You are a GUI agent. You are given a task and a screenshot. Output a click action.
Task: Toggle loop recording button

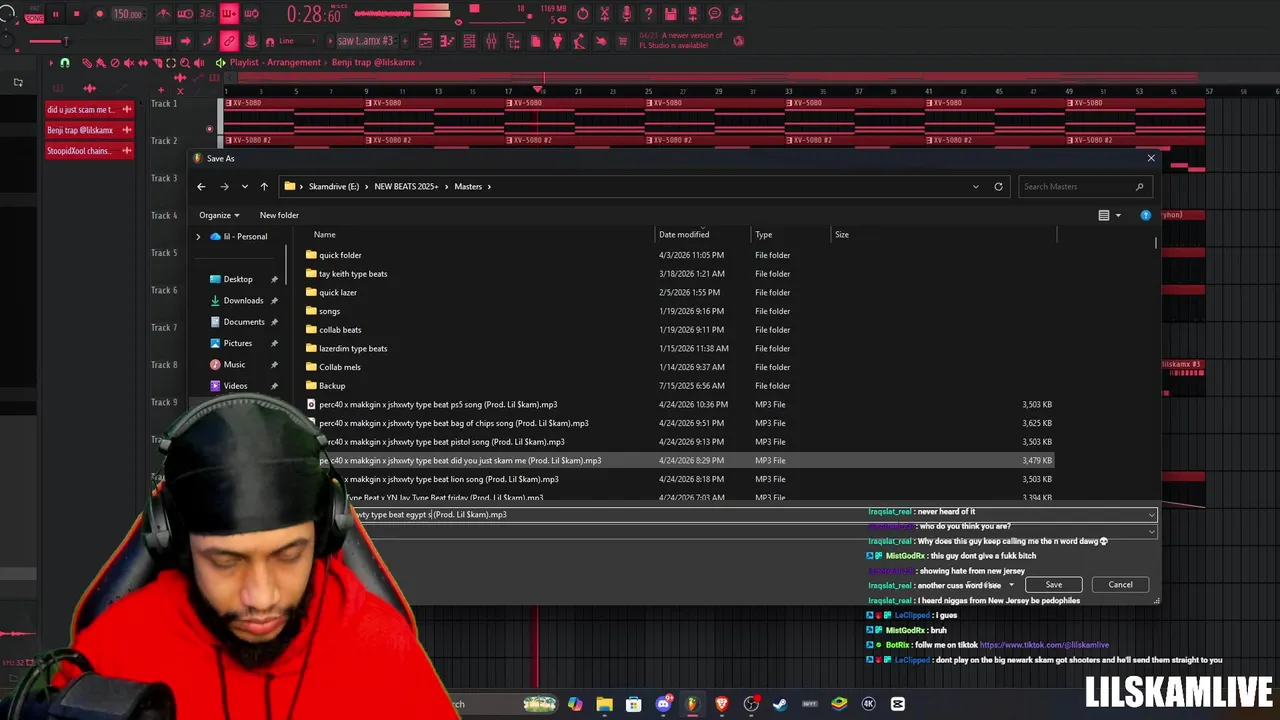[252, 14]
